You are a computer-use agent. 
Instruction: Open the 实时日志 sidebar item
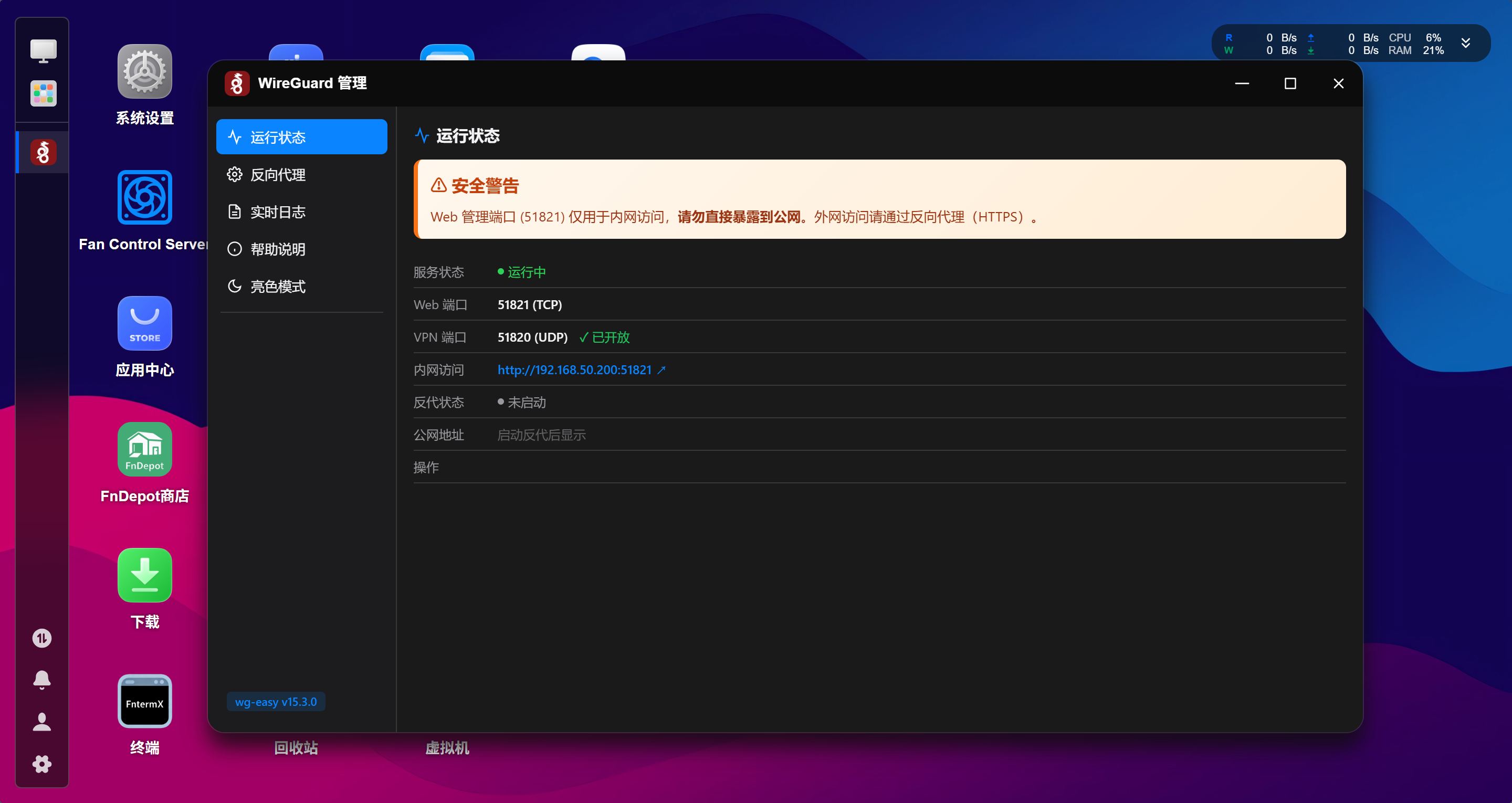[x=301, y=212]
